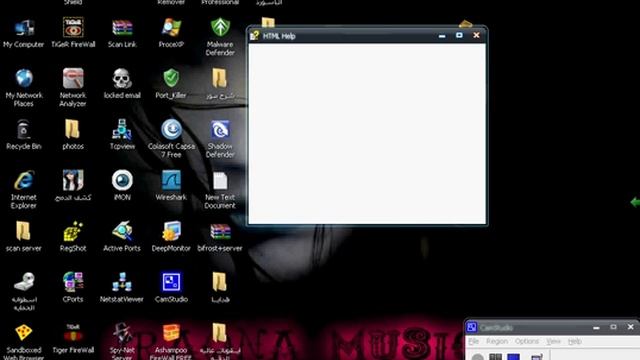Click the ProceXP desktop icon
Viewport: 640px width, 360px height.
tap(171, 28)
